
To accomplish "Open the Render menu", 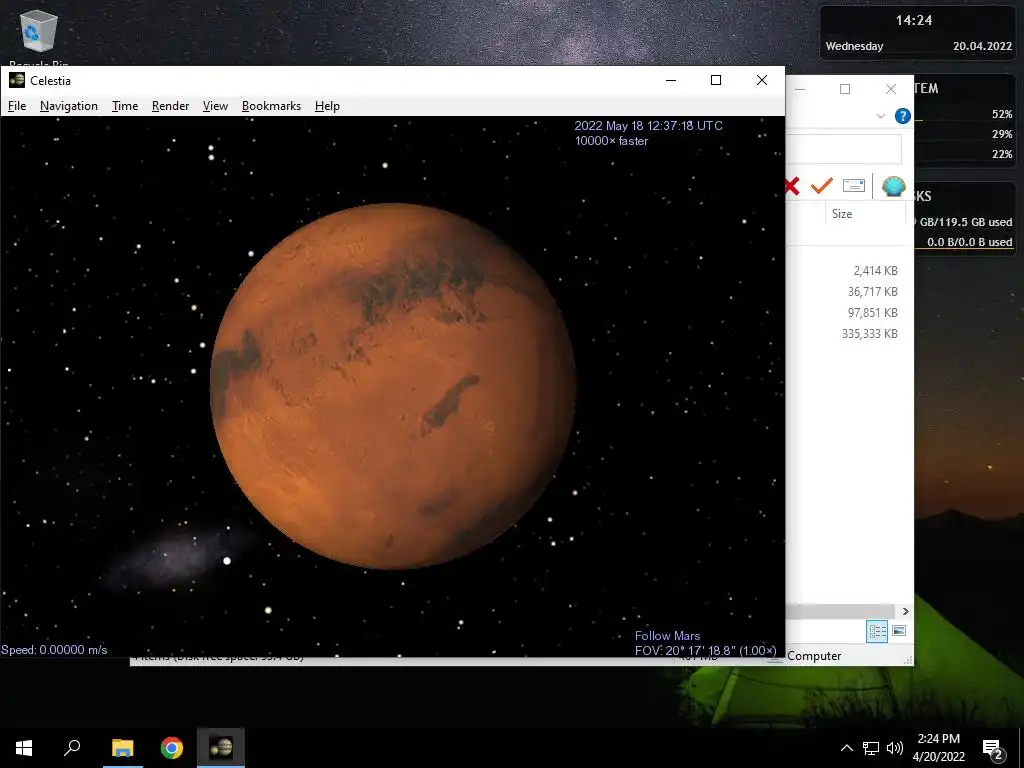I will 170,106.
